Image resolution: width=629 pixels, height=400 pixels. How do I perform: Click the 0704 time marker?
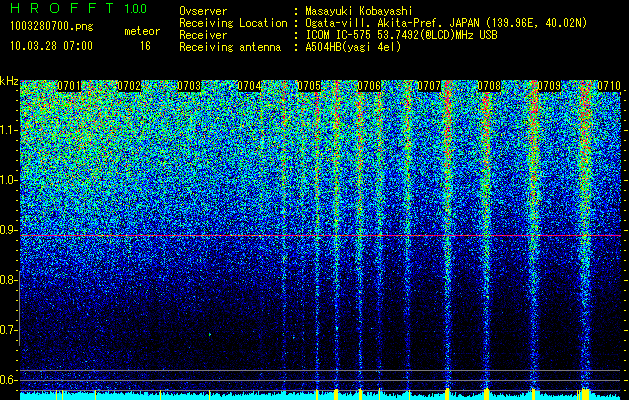pos(249,86)
